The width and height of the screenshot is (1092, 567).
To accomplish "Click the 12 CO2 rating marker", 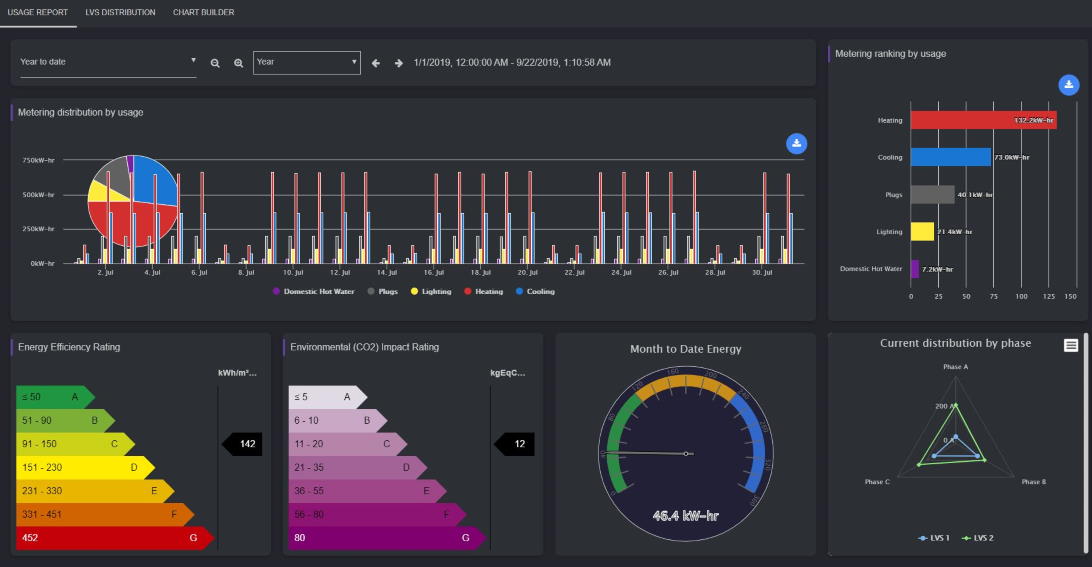I will pos(514,444).
